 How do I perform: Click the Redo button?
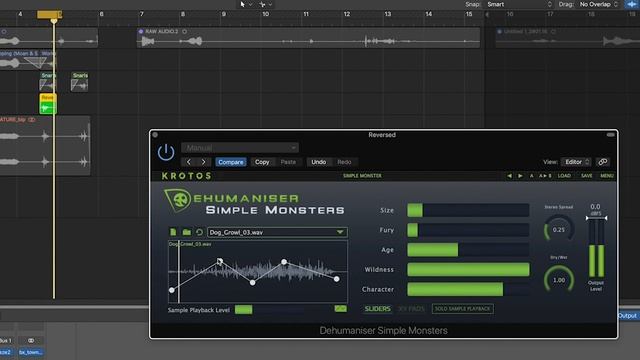(344, 162)
